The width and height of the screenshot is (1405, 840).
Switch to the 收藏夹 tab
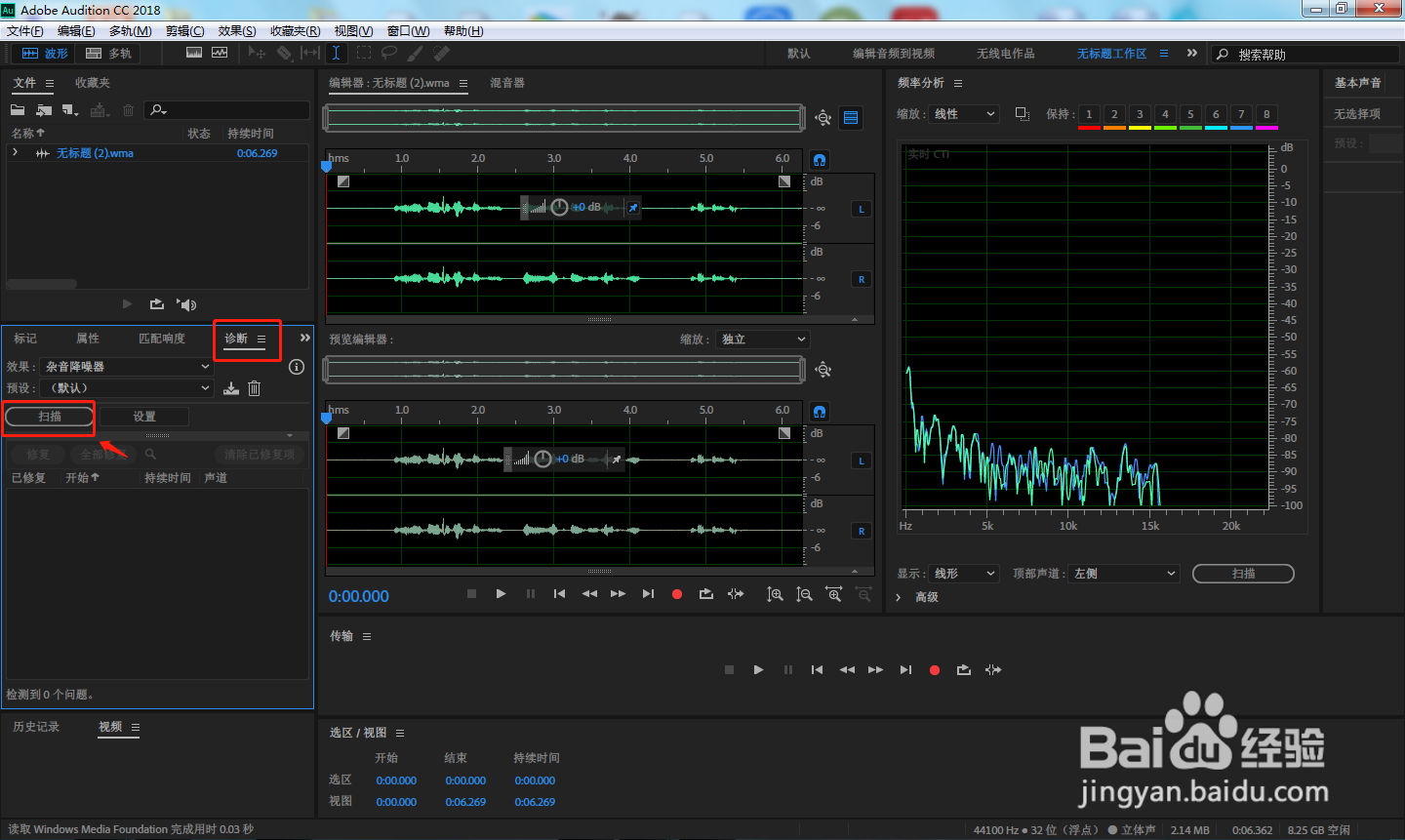[x=93, y=83]
